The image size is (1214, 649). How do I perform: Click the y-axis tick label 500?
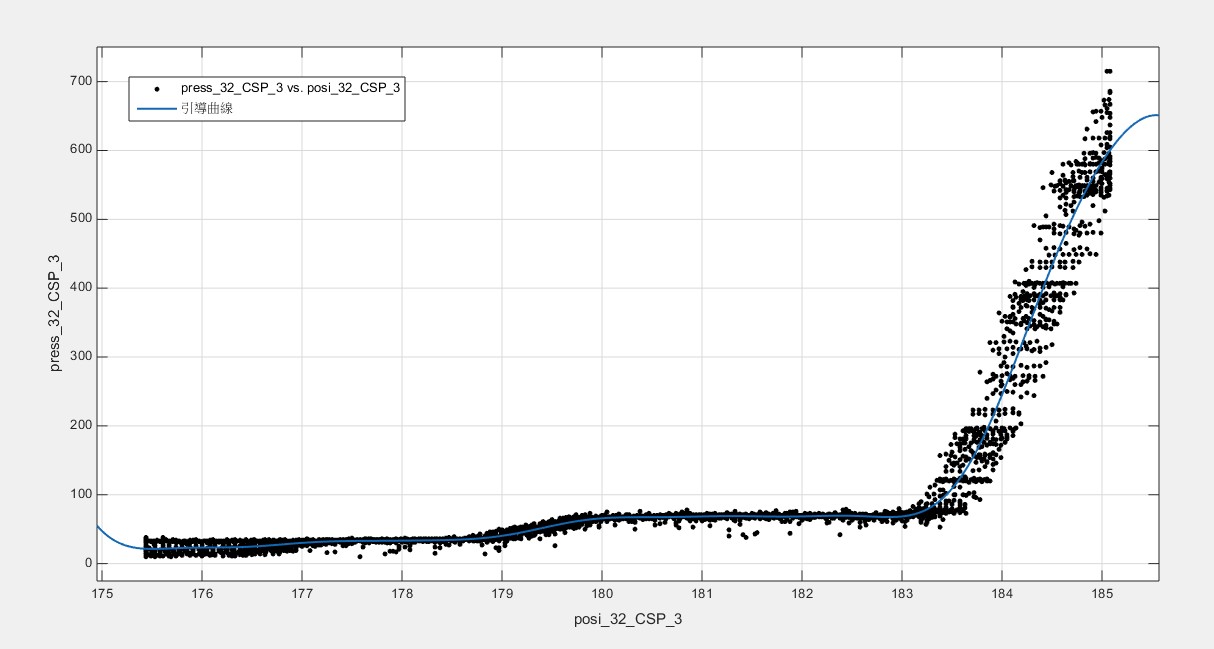click(x=80, y=219)
